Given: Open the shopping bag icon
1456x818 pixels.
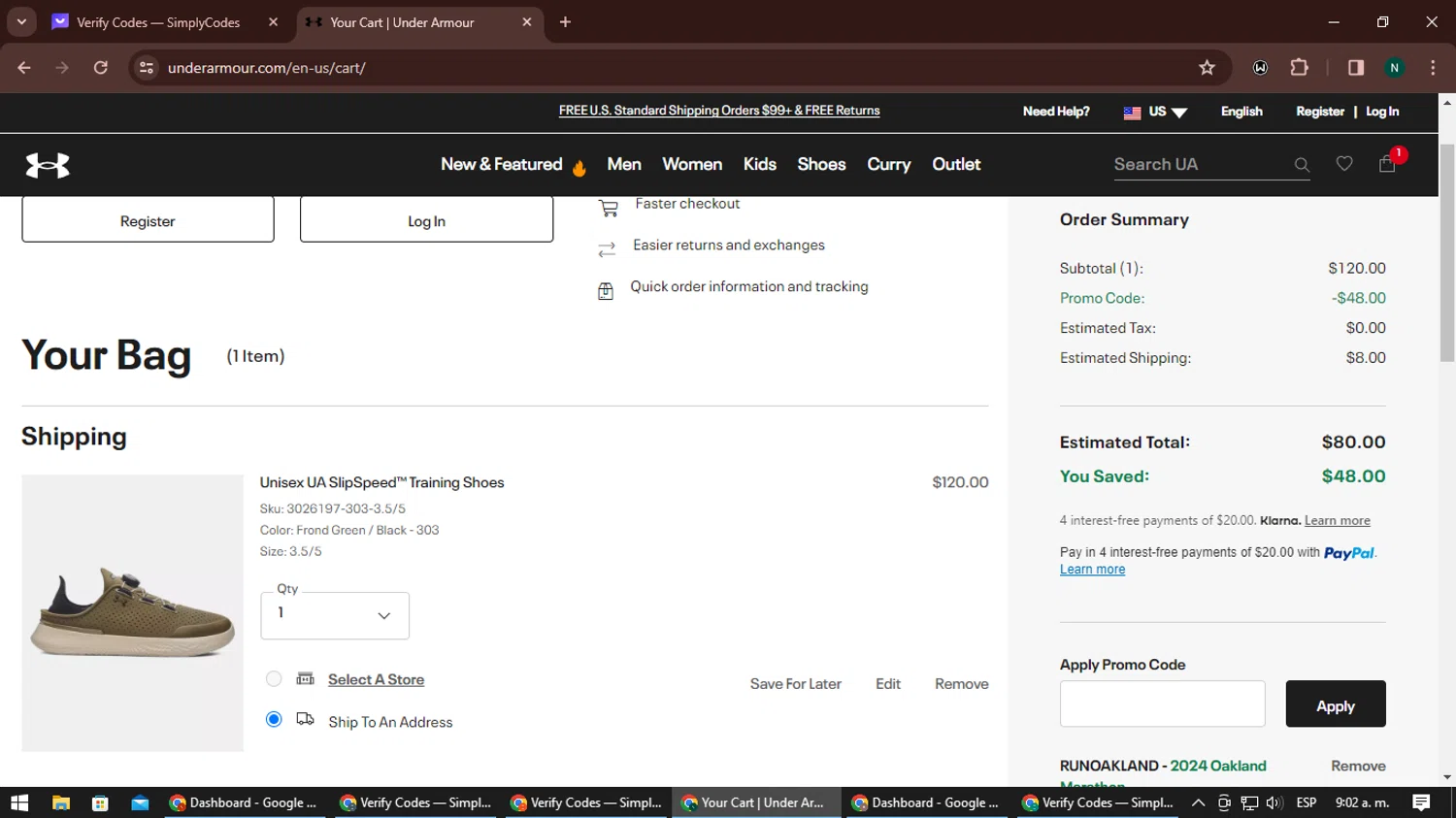Looking at the screenshot, I should tap(1387, 164).
